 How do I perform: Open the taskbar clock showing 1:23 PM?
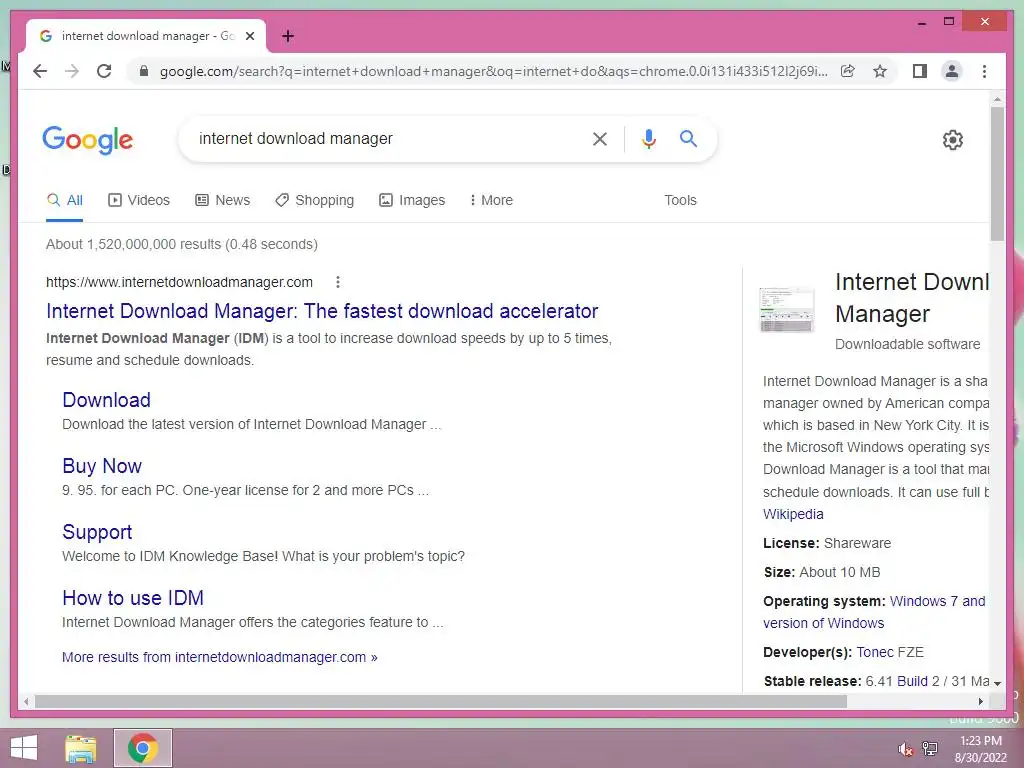point(980,749)
